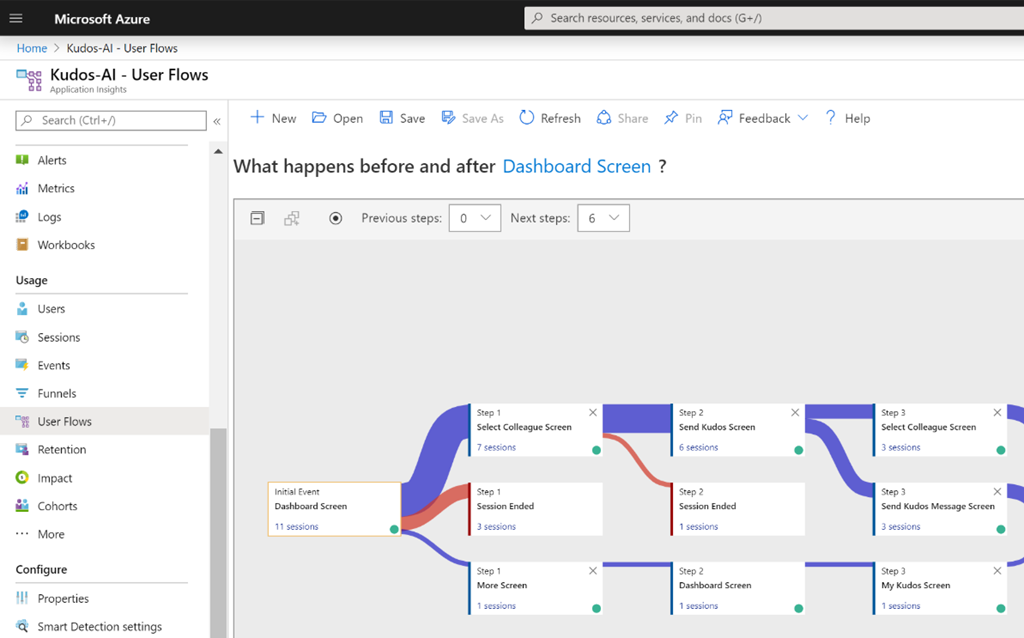Screen dimensions: 1024x638
Task: Pin the chart with Pin button
Action: coord(682,118)
